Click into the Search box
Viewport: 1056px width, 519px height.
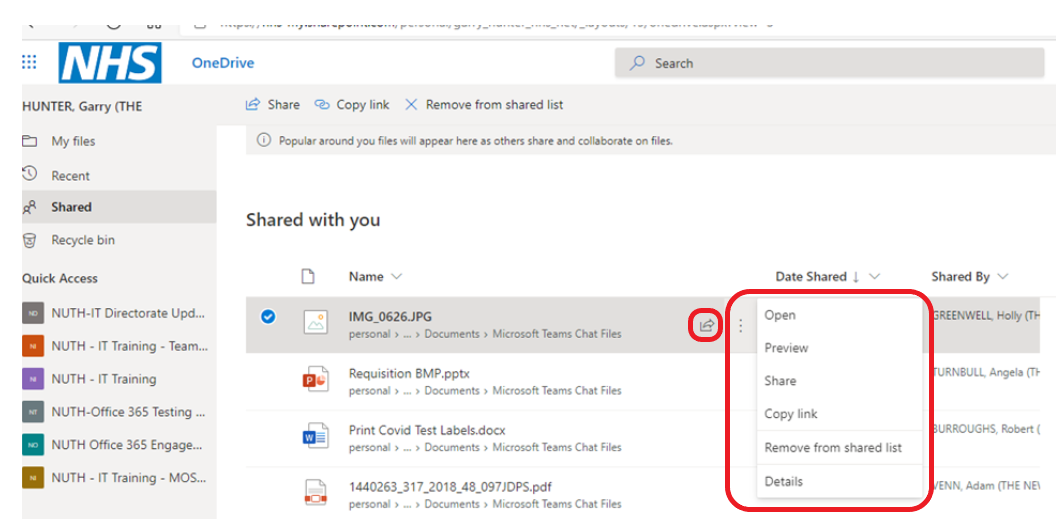pos(830,63)
